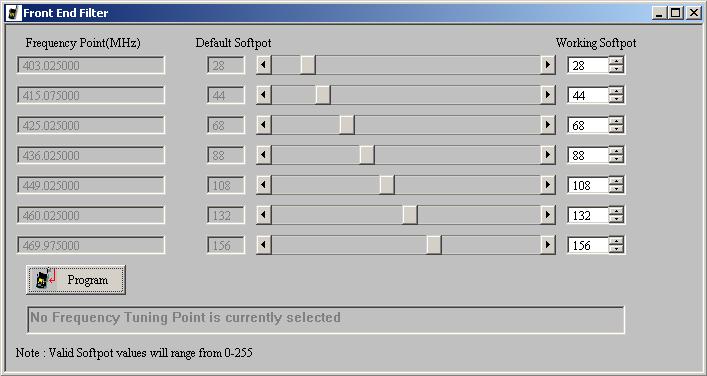Click right arrow of the 436.025000 slider
This screenshot has width=707, height=376.
click(547, 155)
